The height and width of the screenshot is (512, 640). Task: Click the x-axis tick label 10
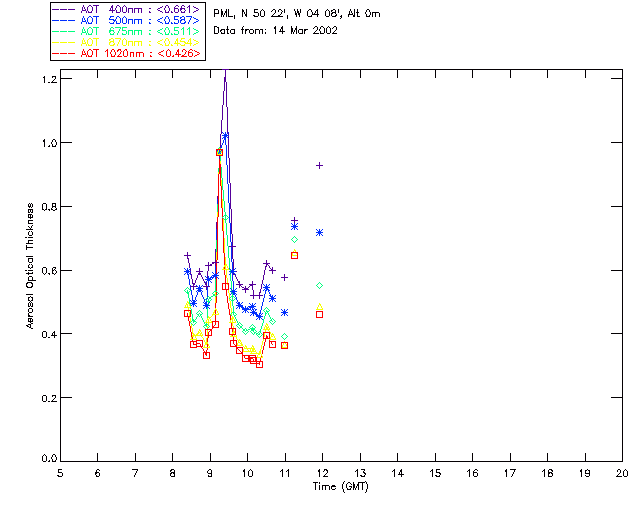click(247, 473)
